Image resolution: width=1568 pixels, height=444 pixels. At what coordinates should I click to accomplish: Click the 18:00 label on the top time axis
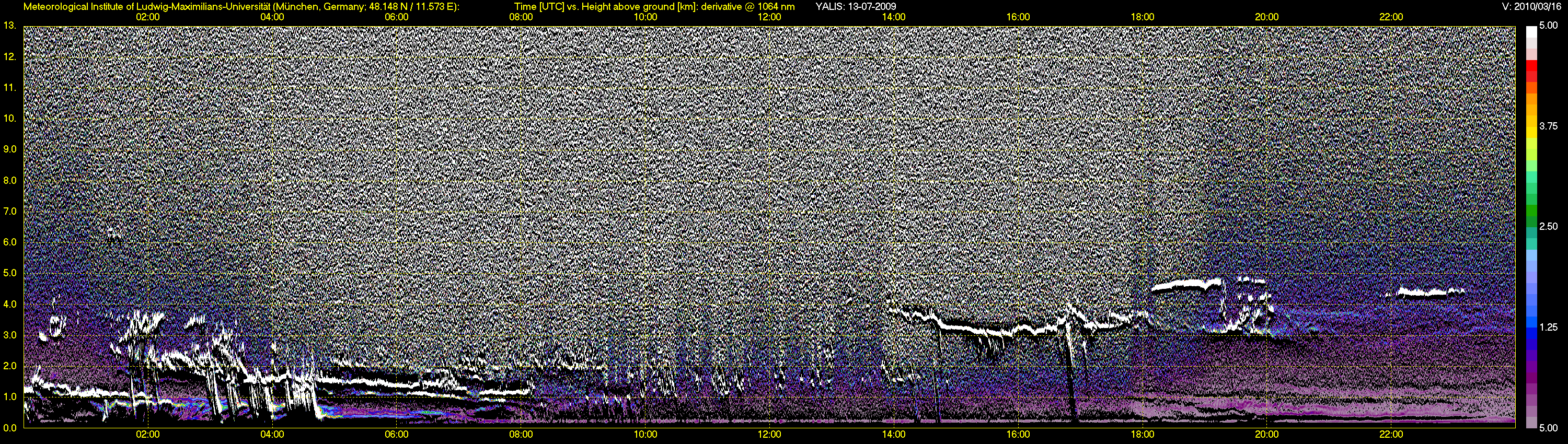click(1143, 17)
